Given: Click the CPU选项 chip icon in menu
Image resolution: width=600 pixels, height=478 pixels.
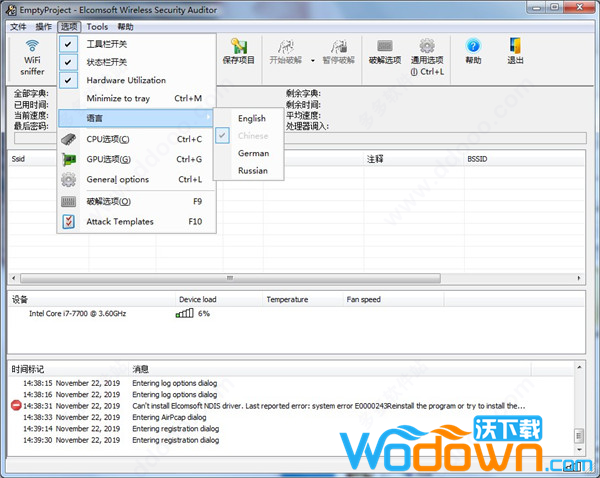Looking at the screenshot, I should (68, 139).
